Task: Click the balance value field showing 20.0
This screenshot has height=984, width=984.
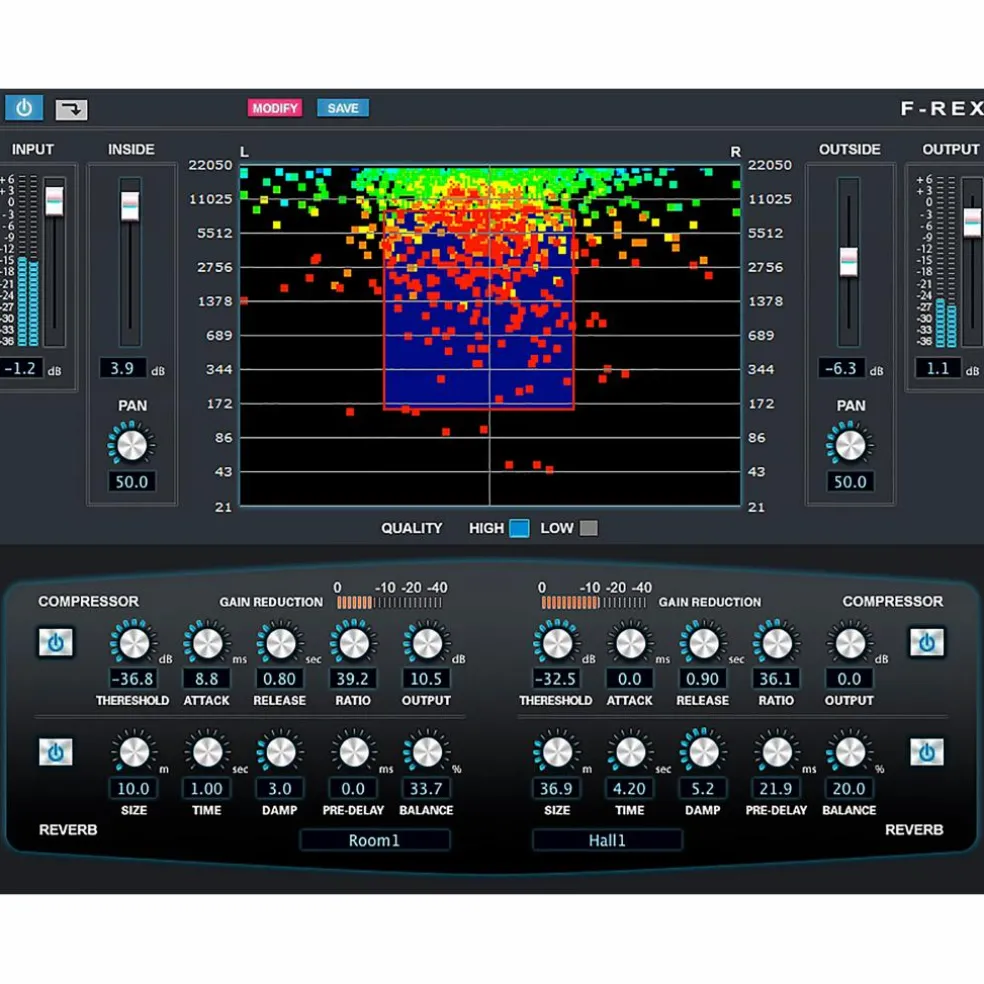Action: 849,789
